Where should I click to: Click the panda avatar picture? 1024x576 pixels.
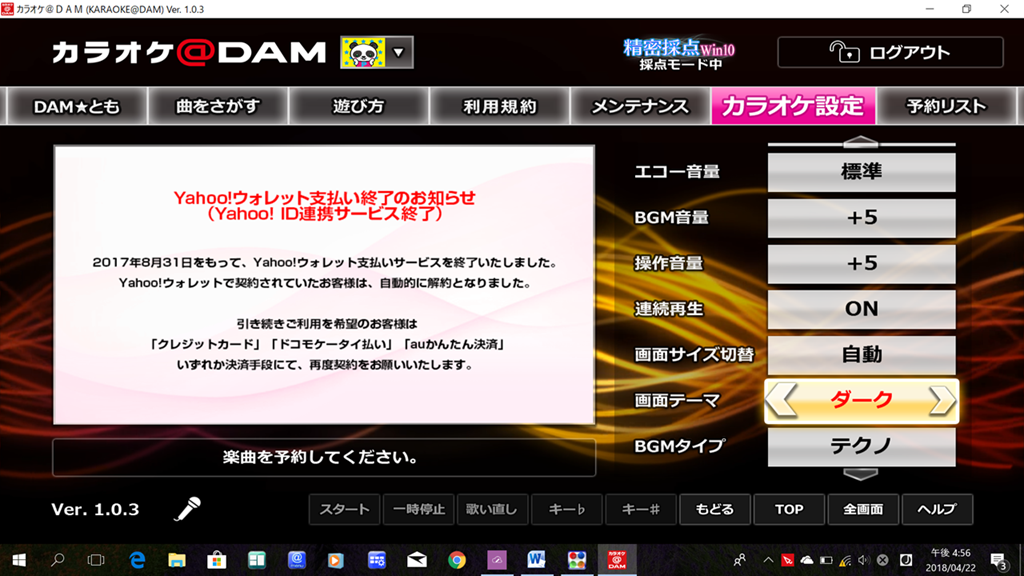coord(363,52)
